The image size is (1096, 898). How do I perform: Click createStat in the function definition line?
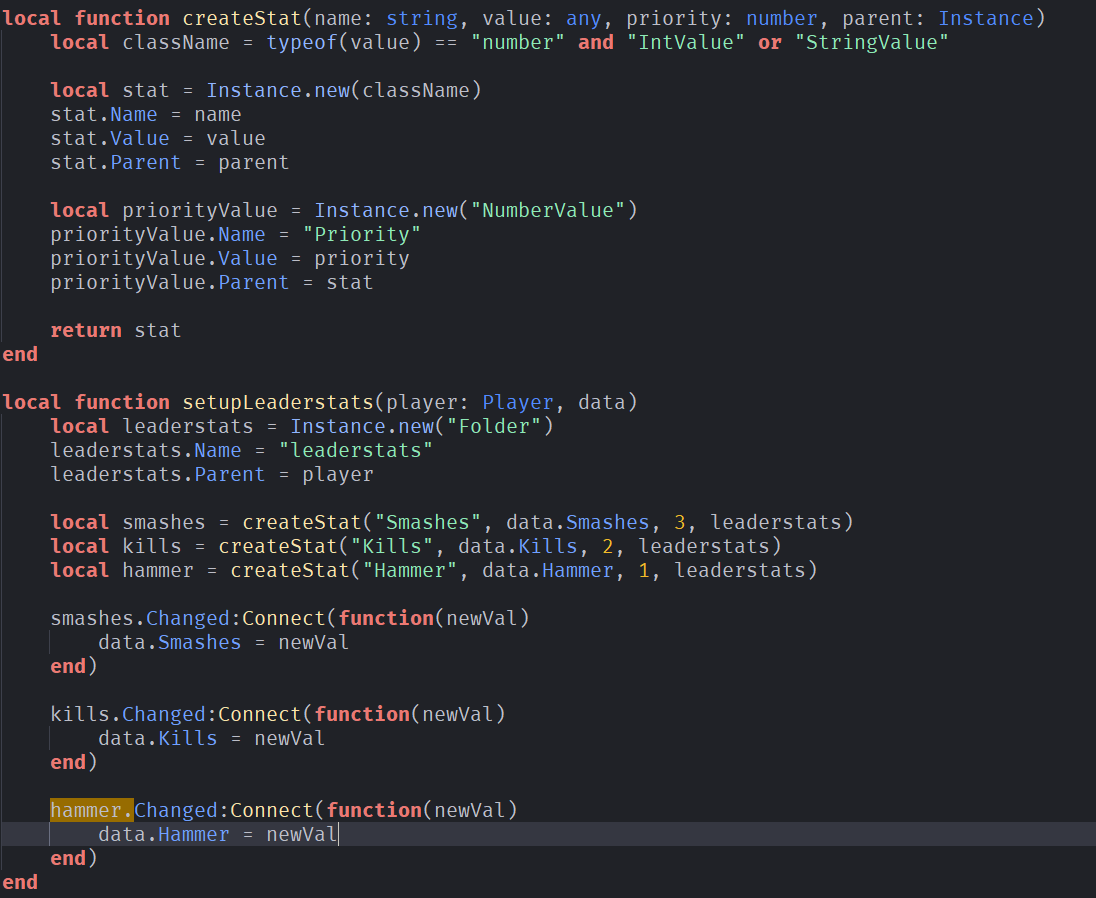click(x=242, y=18)
